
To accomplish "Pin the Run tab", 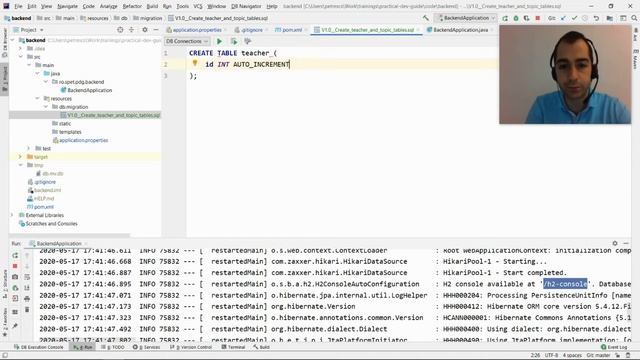I will pyautogui.click(x=15, y=326).
